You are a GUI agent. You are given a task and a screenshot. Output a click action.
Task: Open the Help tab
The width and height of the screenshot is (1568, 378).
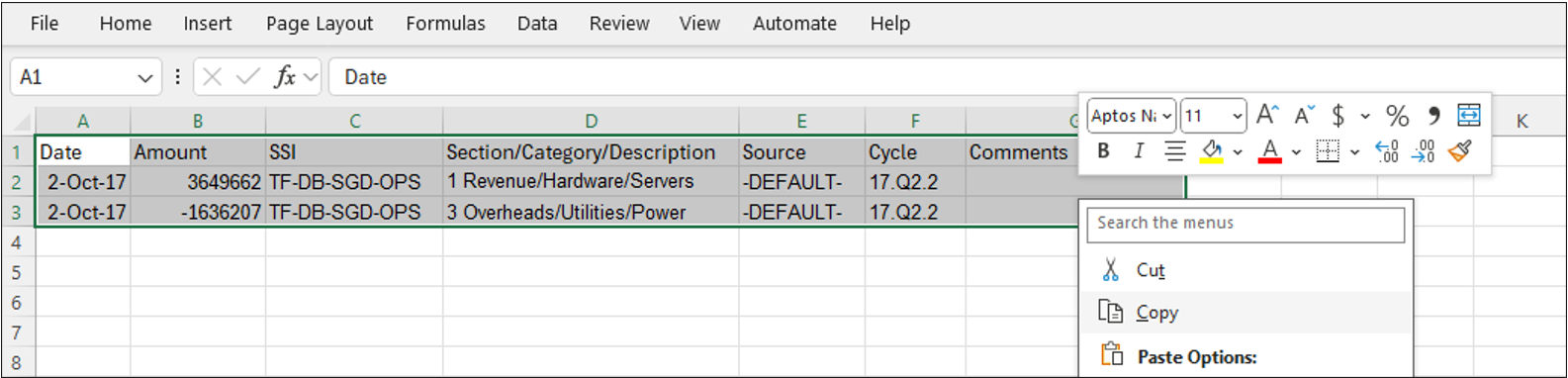pyautogui.click(x=890, y=24)
